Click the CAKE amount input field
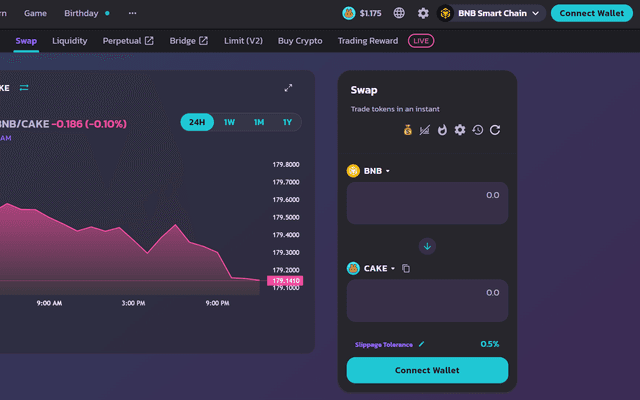 pos(427,300)
